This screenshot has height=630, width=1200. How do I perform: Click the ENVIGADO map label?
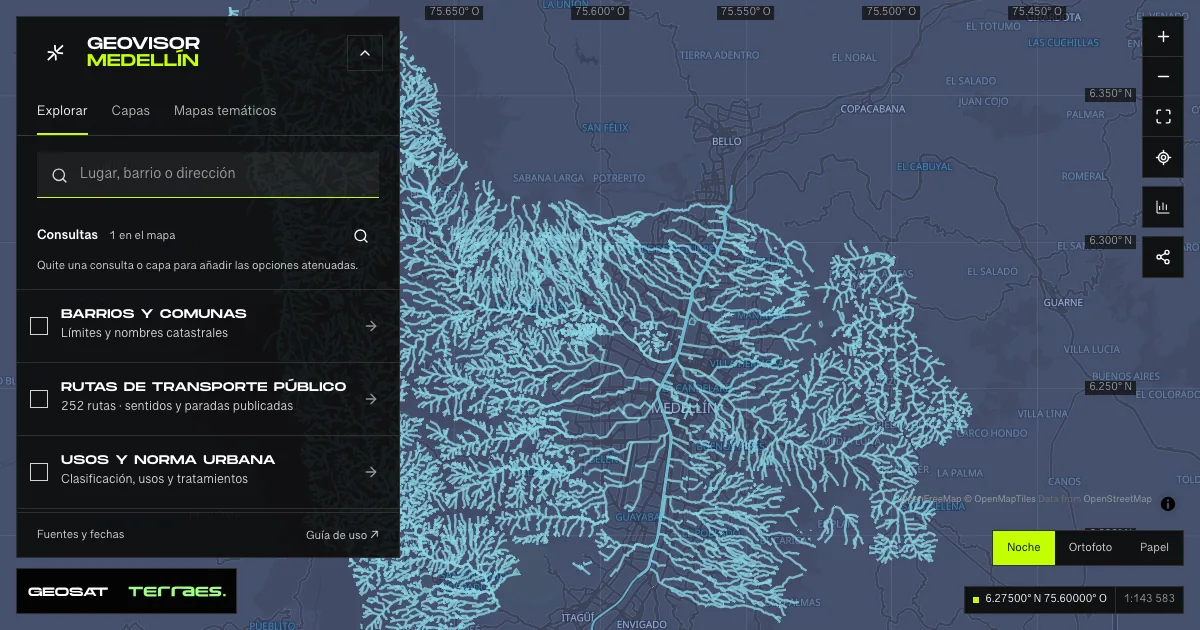click(641, 624)
